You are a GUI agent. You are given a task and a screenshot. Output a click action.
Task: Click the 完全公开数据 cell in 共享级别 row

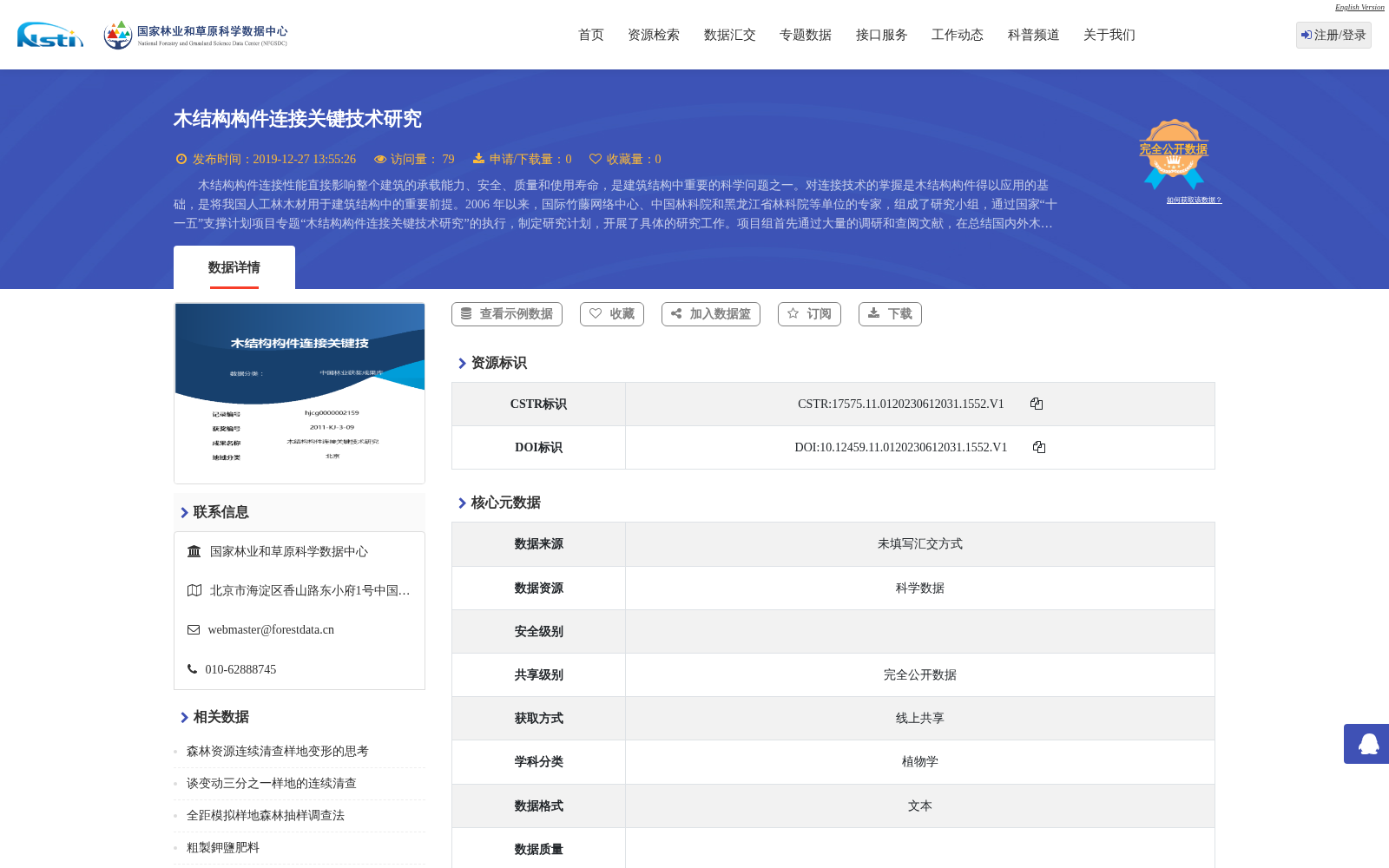[x=920, y=675]
